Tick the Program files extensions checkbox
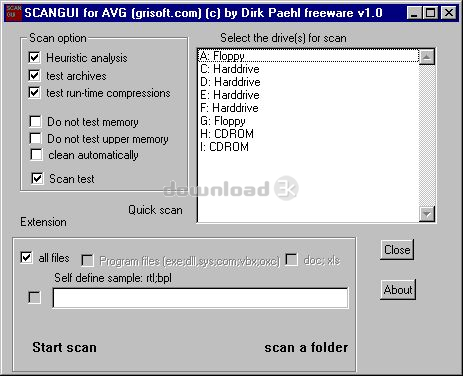 (x=87, y=260)
